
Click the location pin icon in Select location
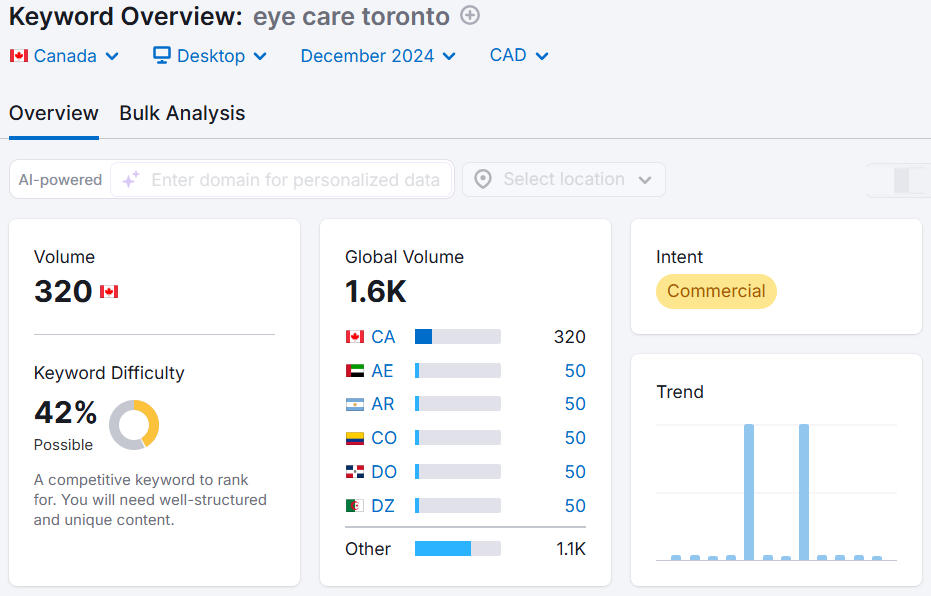tap(483, 179)
